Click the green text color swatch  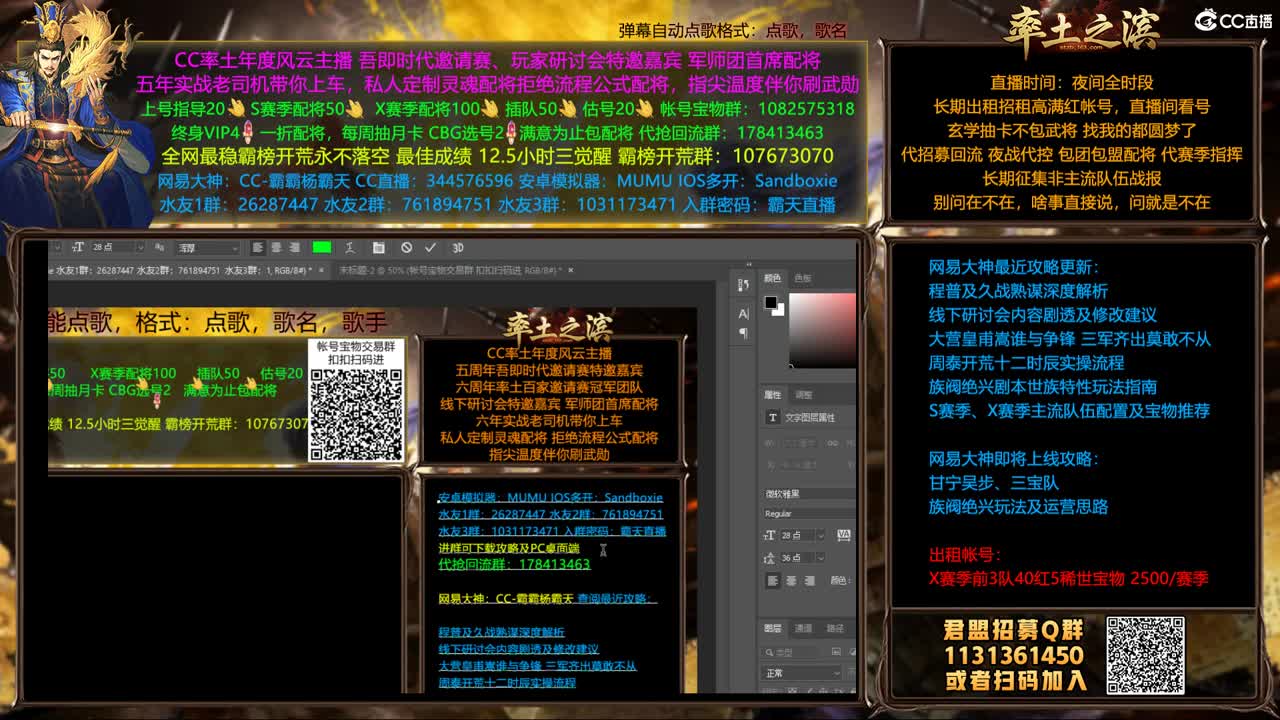321,247
